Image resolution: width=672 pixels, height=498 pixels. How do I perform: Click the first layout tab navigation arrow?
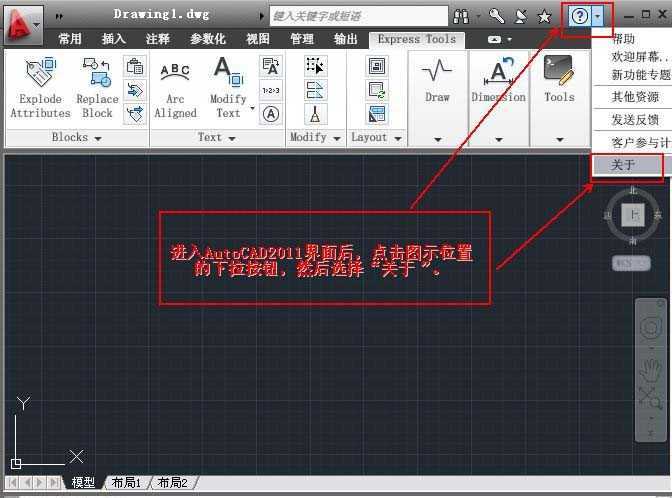[x=13, y=483]
